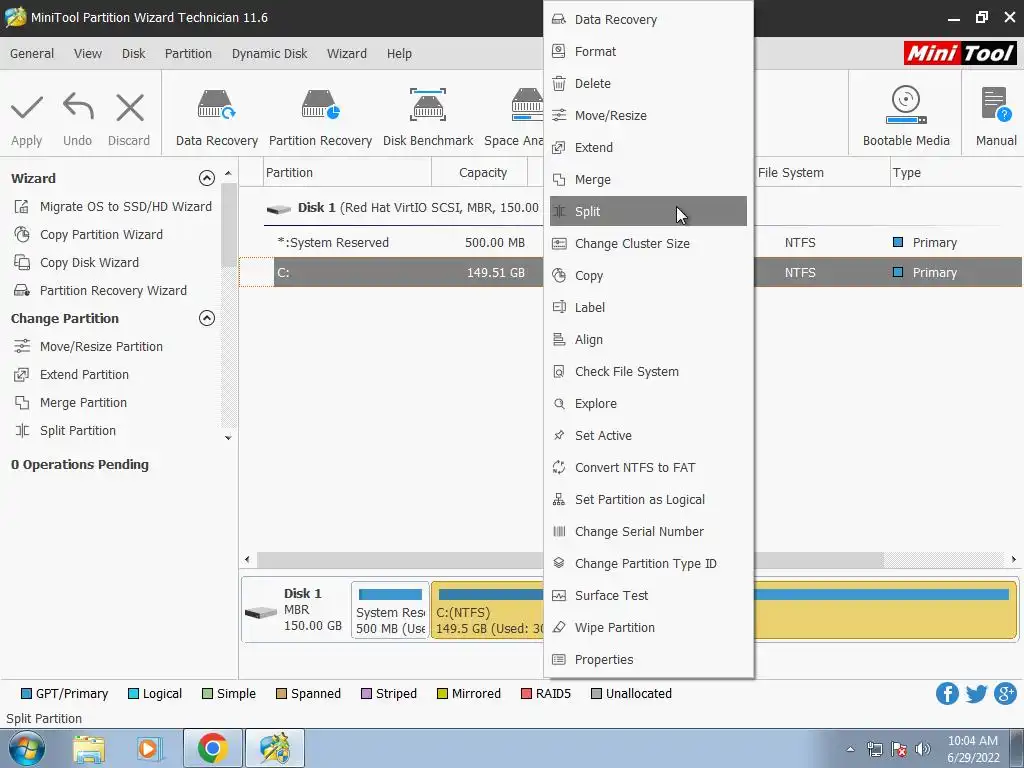
Task: Click Move/Resize Partition in sidebar
Action: click(x=89, y=347)
